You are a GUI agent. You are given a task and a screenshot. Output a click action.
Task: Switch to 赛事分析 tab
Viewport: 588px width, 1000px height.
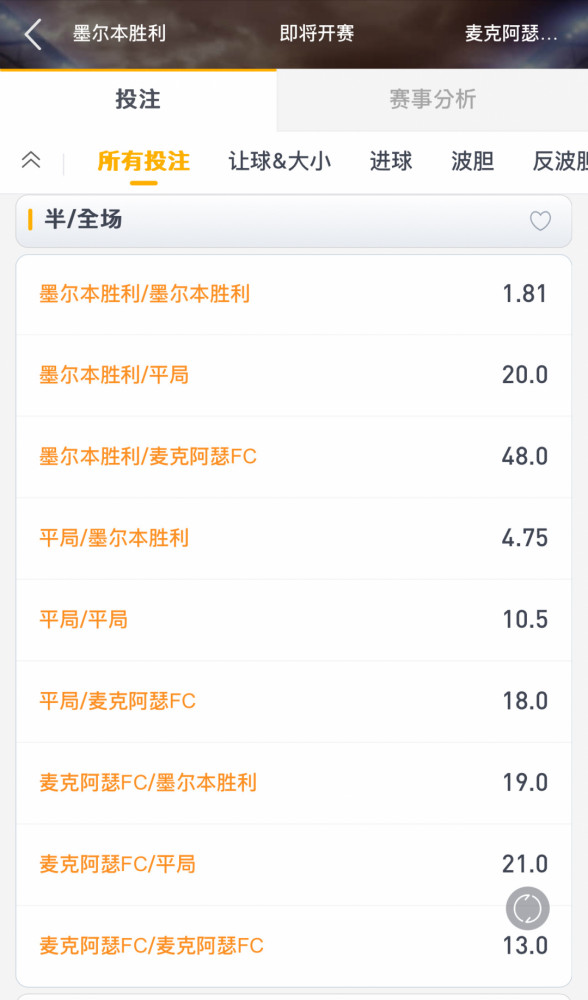click(x=432, y=99)
